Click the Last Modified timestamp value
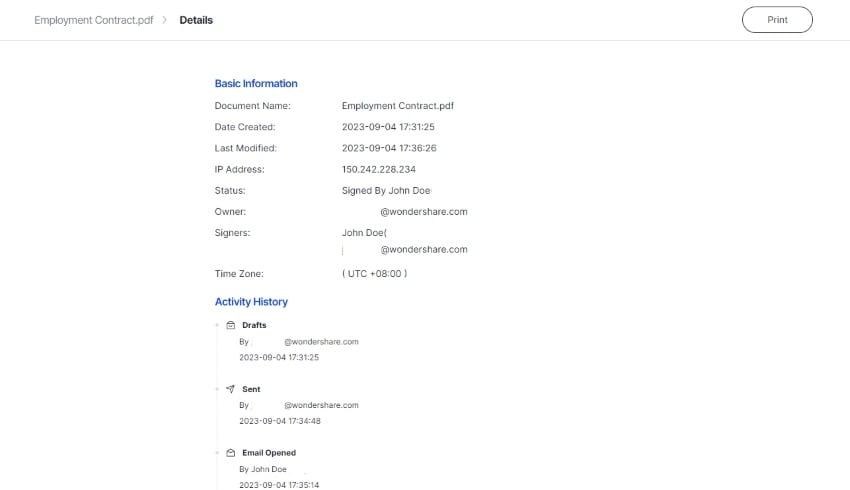This screenshot has height=490, width=850. tap(388, 148)
